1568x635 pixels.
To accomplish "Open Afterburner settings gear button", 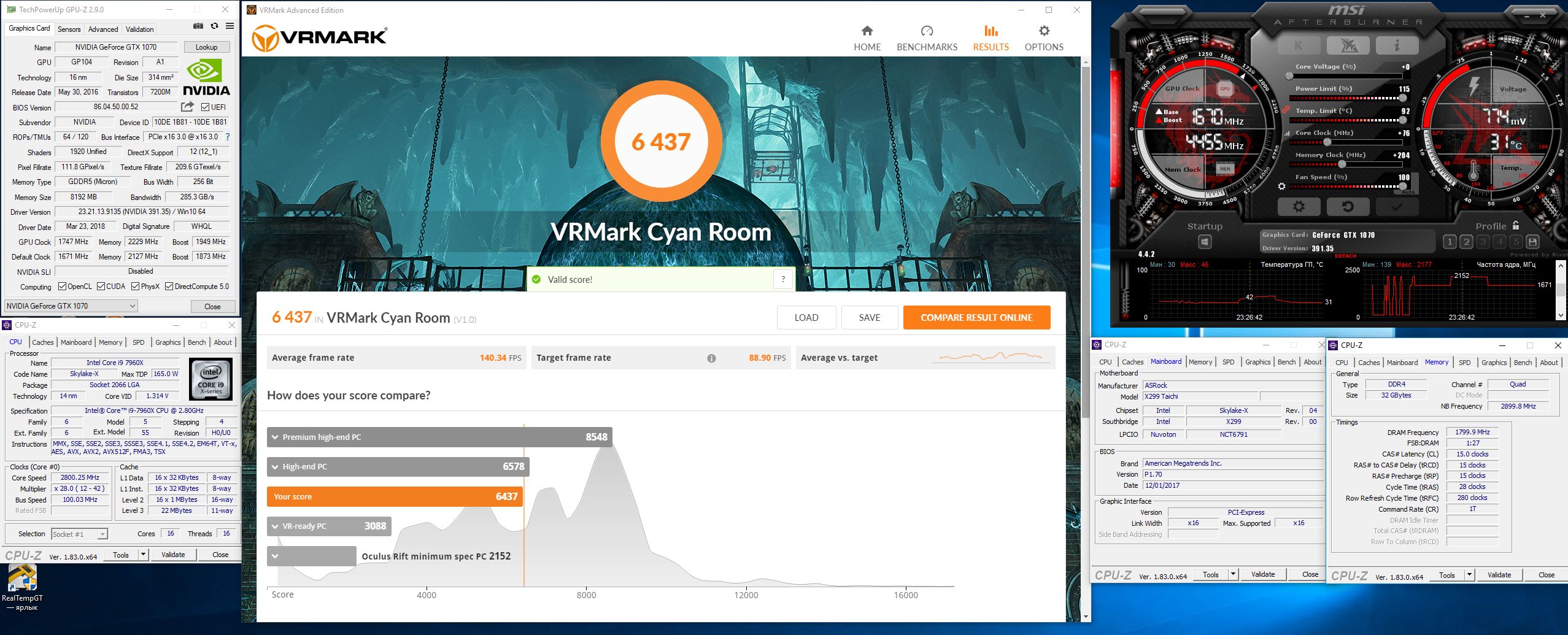I will pyautogui.click(x=1299, y=207).
